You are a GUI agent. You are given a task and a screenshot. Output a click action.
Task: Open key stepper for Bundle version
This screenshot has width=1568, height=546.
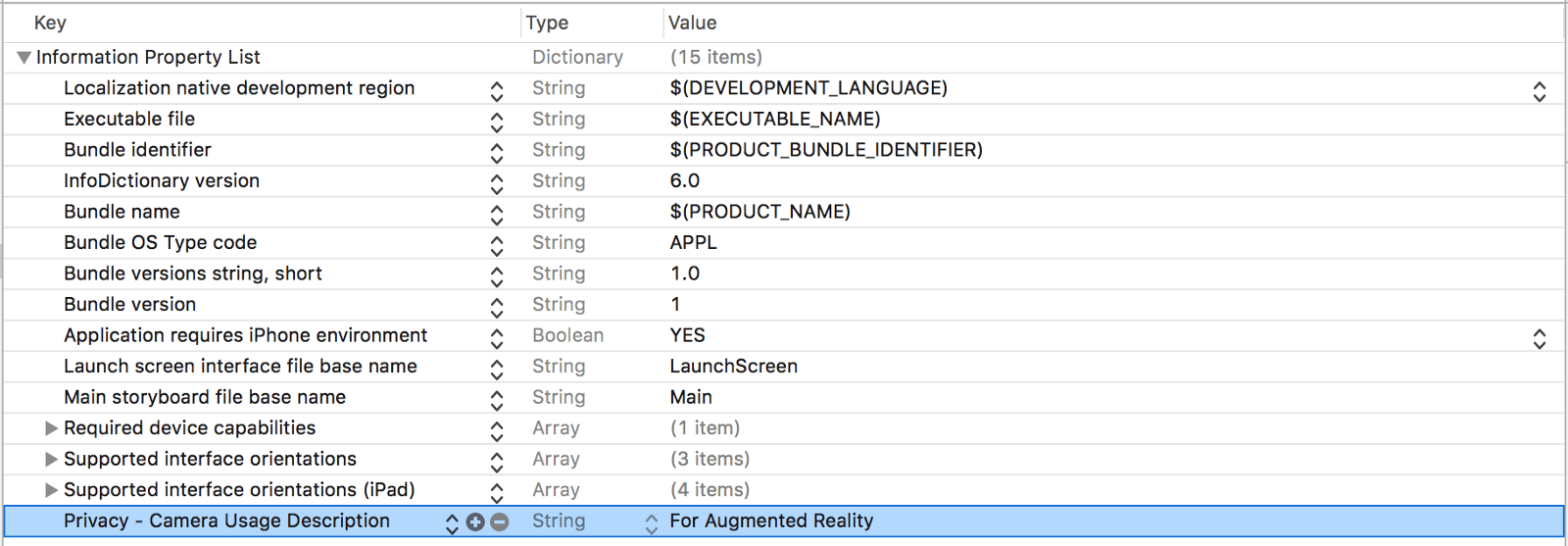[497, 306]
